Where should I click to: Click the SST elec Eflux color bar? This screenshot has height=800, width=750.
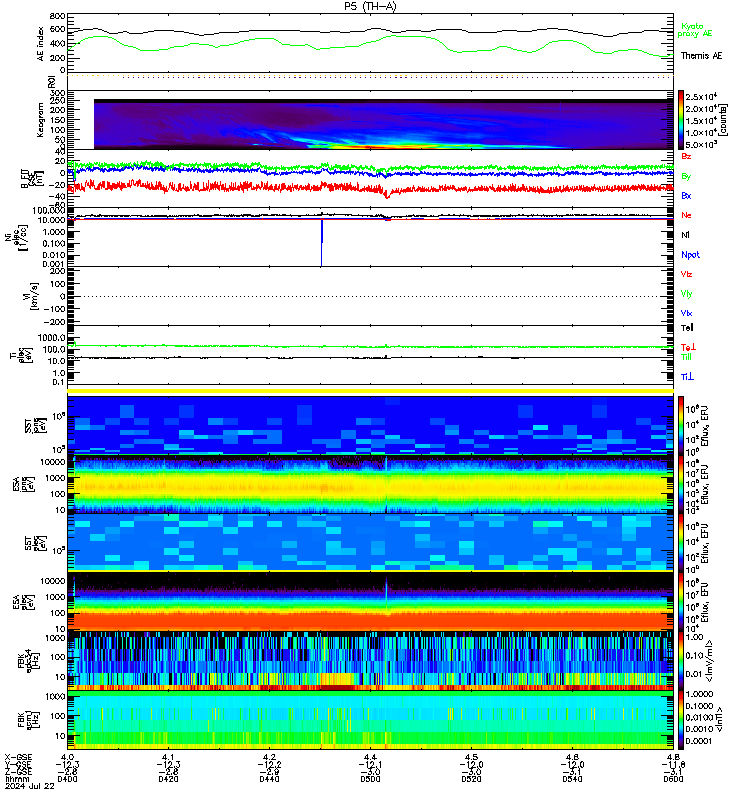click(681, 542)
